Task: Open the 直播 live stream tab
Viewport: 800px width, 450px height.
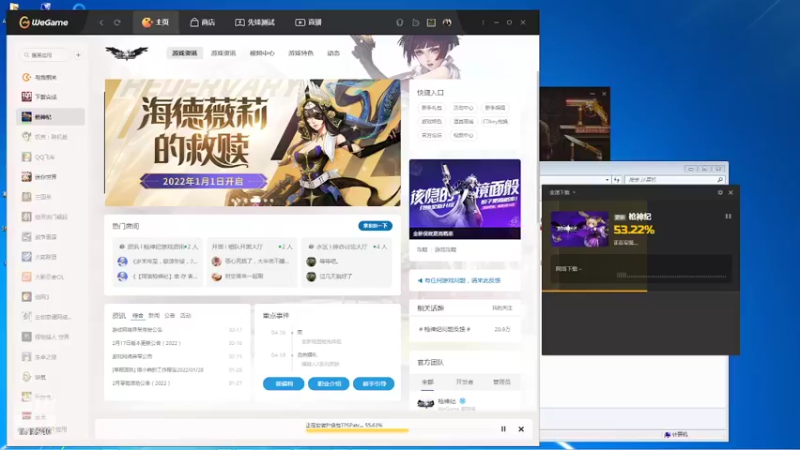Action: pyautogui.click(x=309, y=22)
